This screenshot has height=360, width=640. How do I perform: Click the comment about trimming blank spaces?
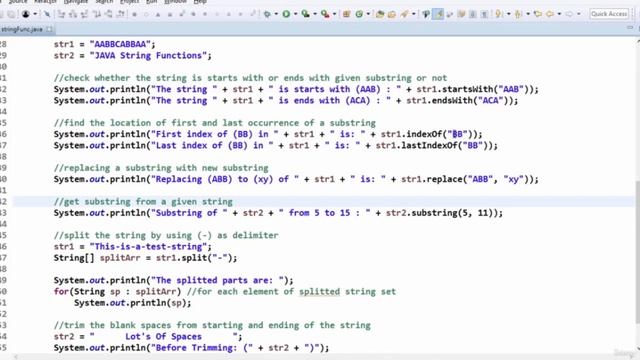pyautogui.click(x=212, y=325)
